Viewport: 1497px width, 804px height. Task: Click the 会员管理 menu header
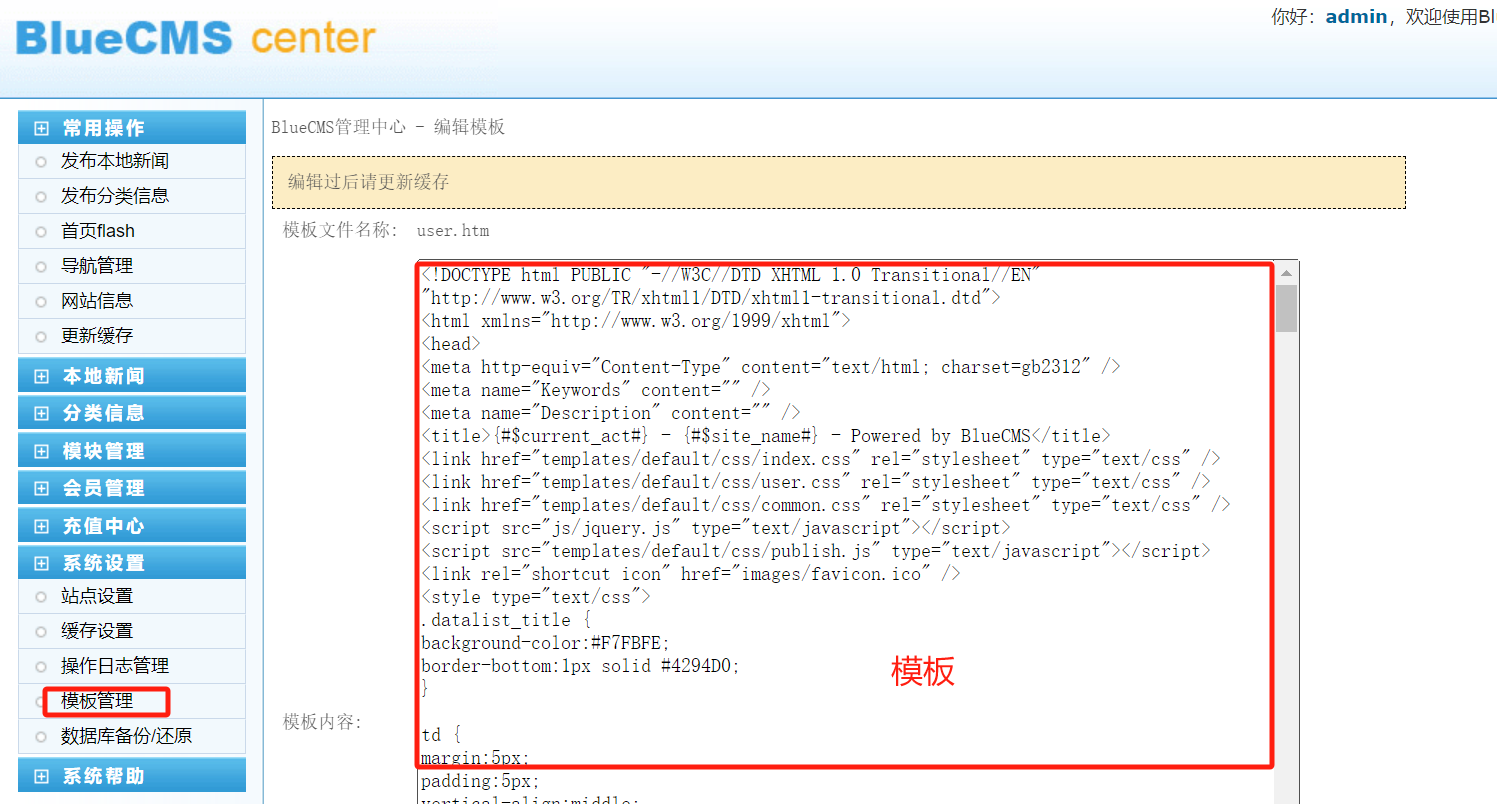[x=132, y=488]
